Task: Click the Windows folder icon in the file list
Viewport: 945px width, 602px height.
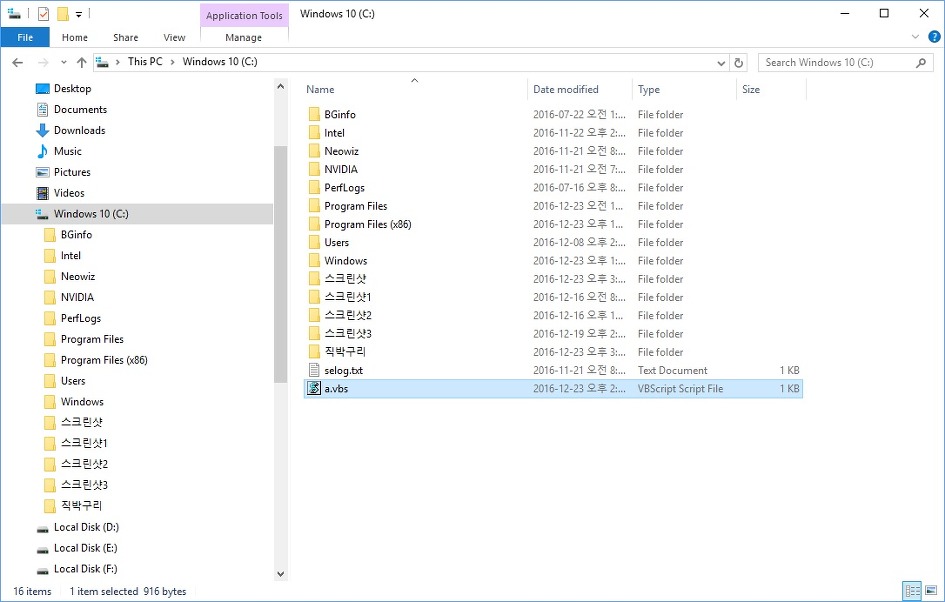Action: pyautogui.click(x=314, y=260)
